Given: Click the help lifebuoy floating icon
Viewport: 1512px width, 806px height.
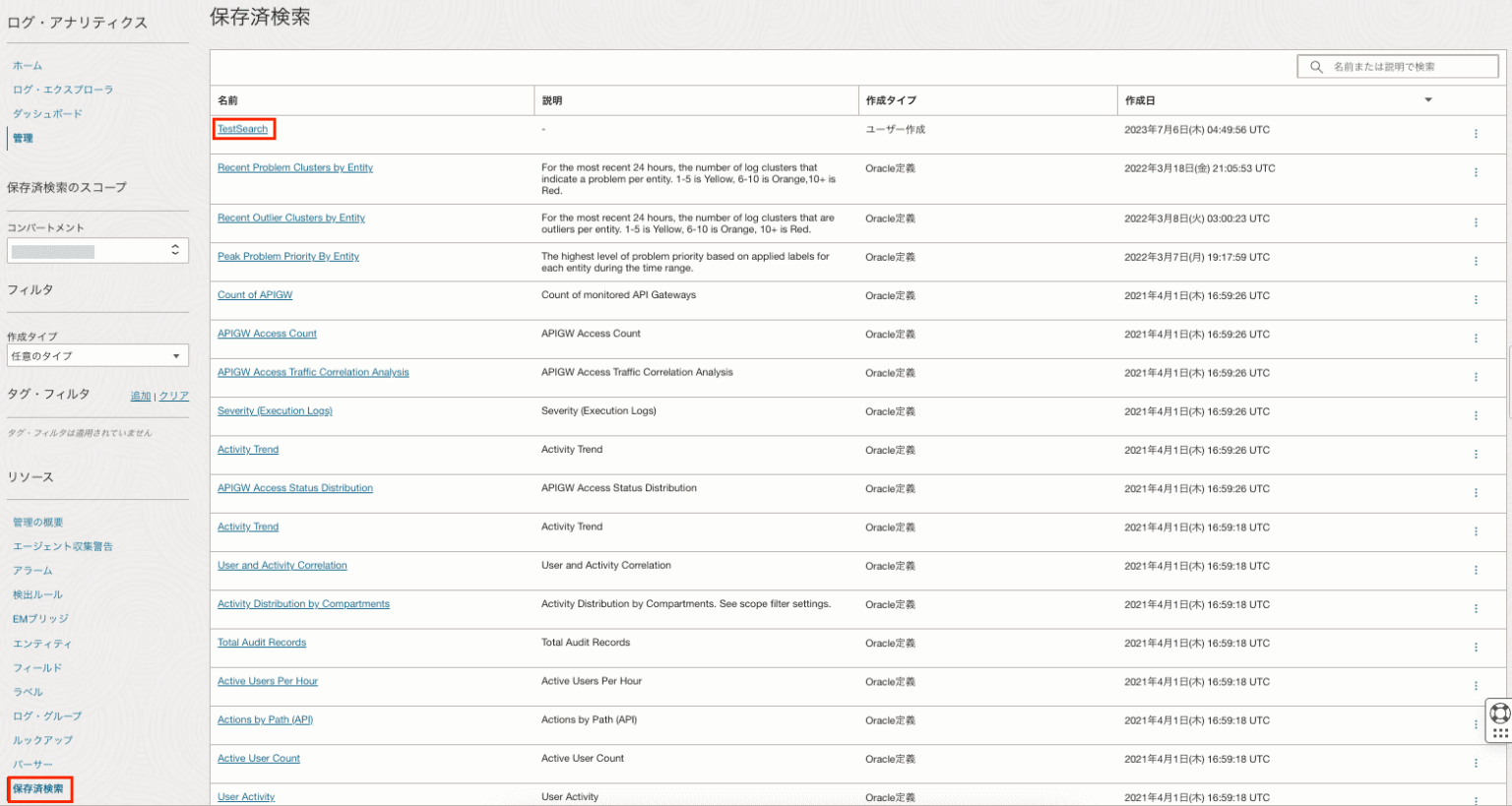Looking at the screenshot, I should [1499, 713].
